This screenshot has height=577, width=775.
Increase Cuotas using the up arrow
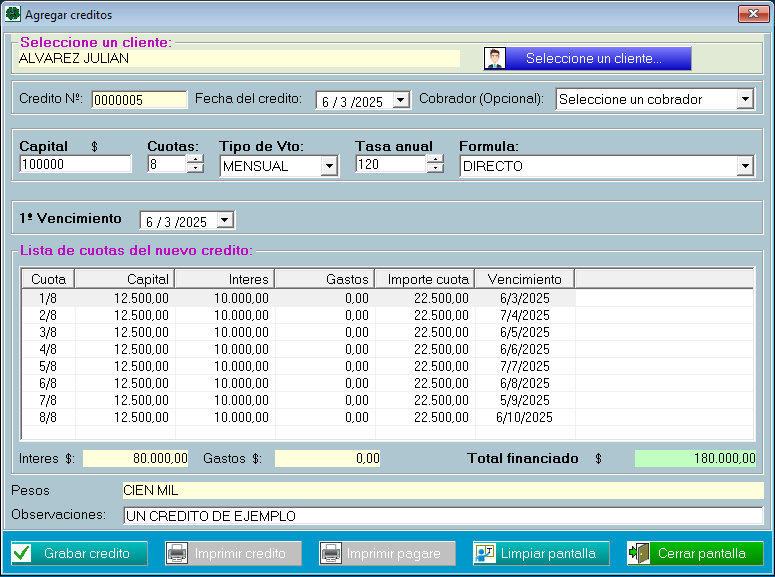point(194,160)
